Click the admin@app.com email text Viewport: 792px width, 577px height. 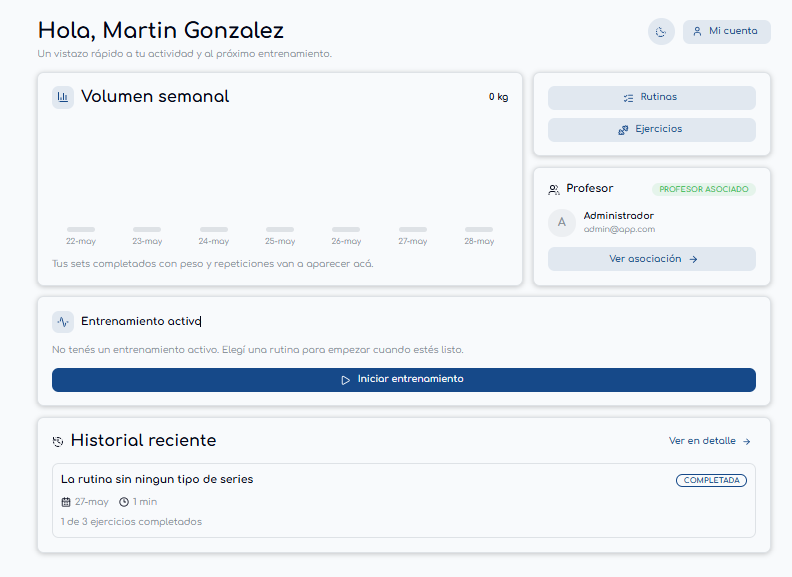pyautogui.click(x=619, y=229)
